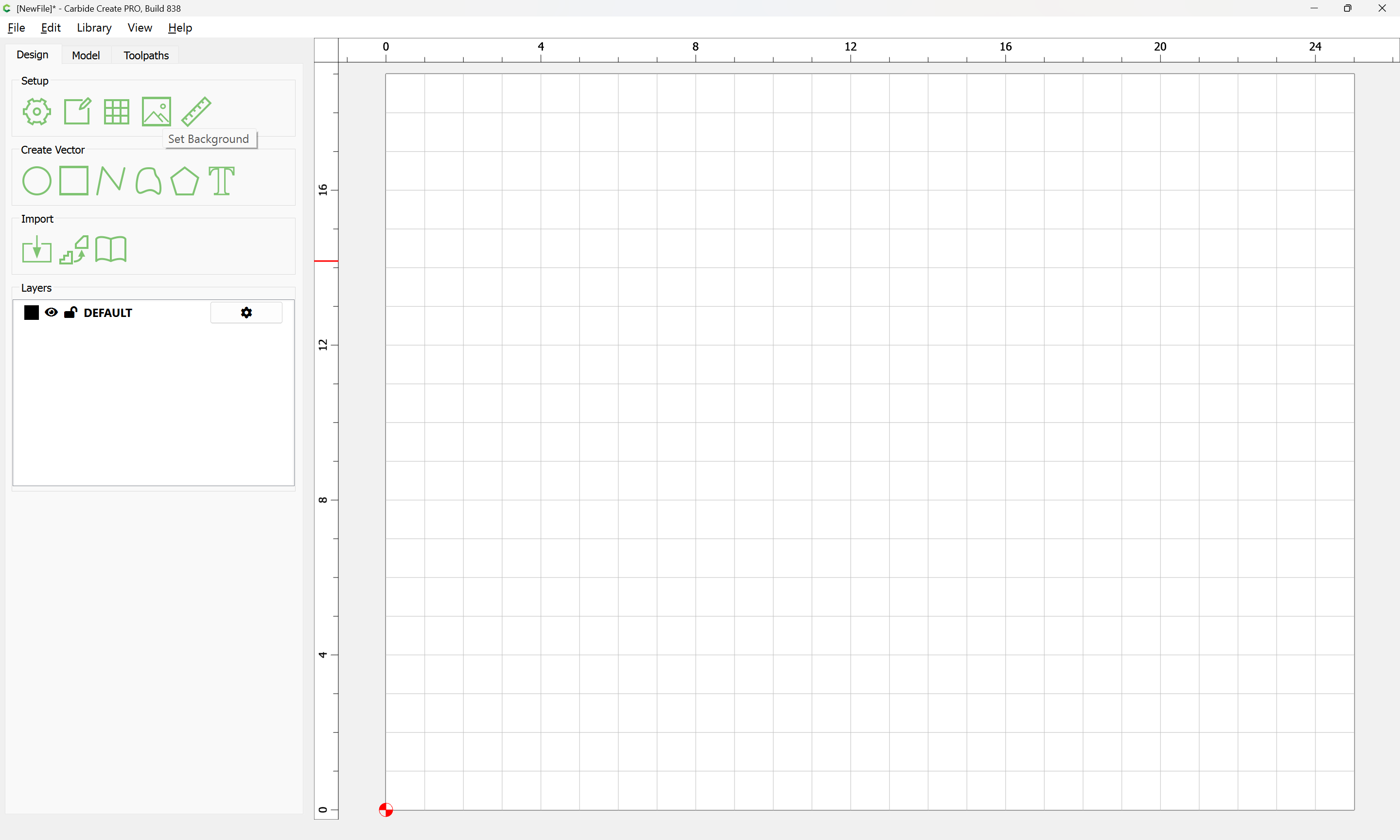Select the Polygon vector tool
Image resolution: width=1400 pixels, height=840 pixels.
tap(184, 181)
